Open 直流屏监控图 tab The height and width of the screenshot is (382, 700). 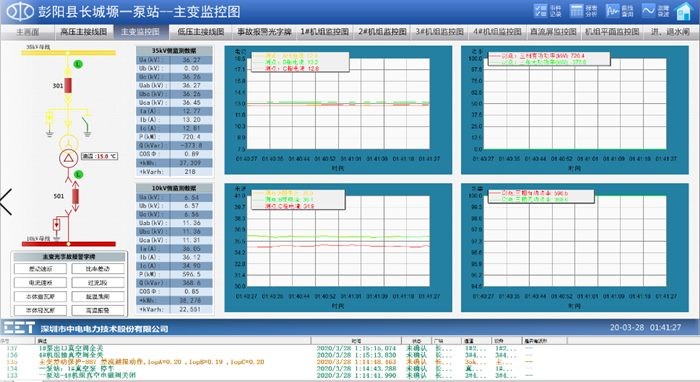point(553,32)
